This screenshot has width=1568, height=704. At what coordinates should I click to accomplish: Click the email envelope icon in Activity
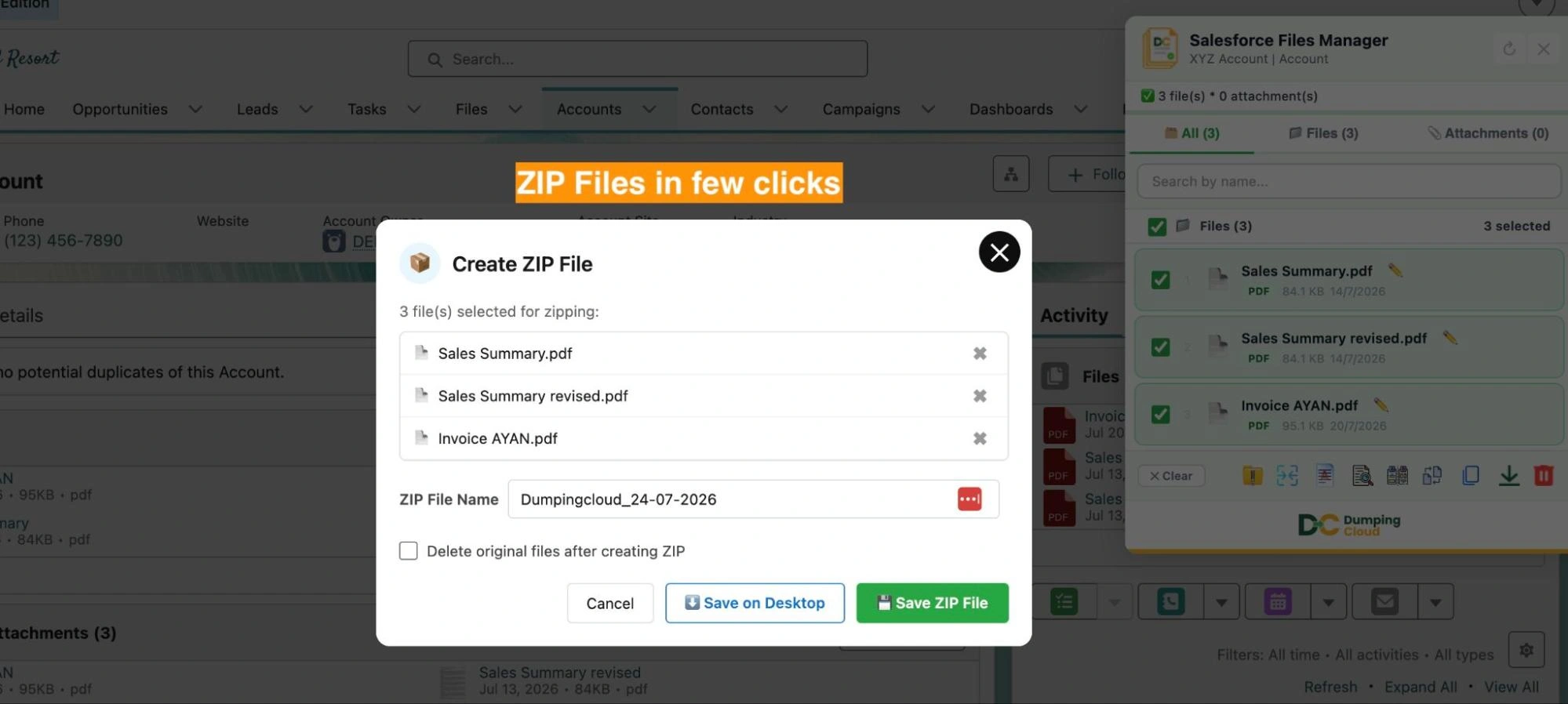[x=1384, y=602]
